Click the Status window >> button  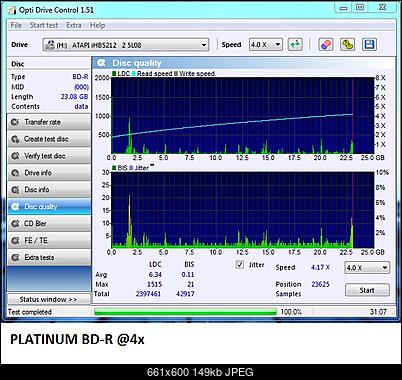pyautogui.click(x=49, y=299)
